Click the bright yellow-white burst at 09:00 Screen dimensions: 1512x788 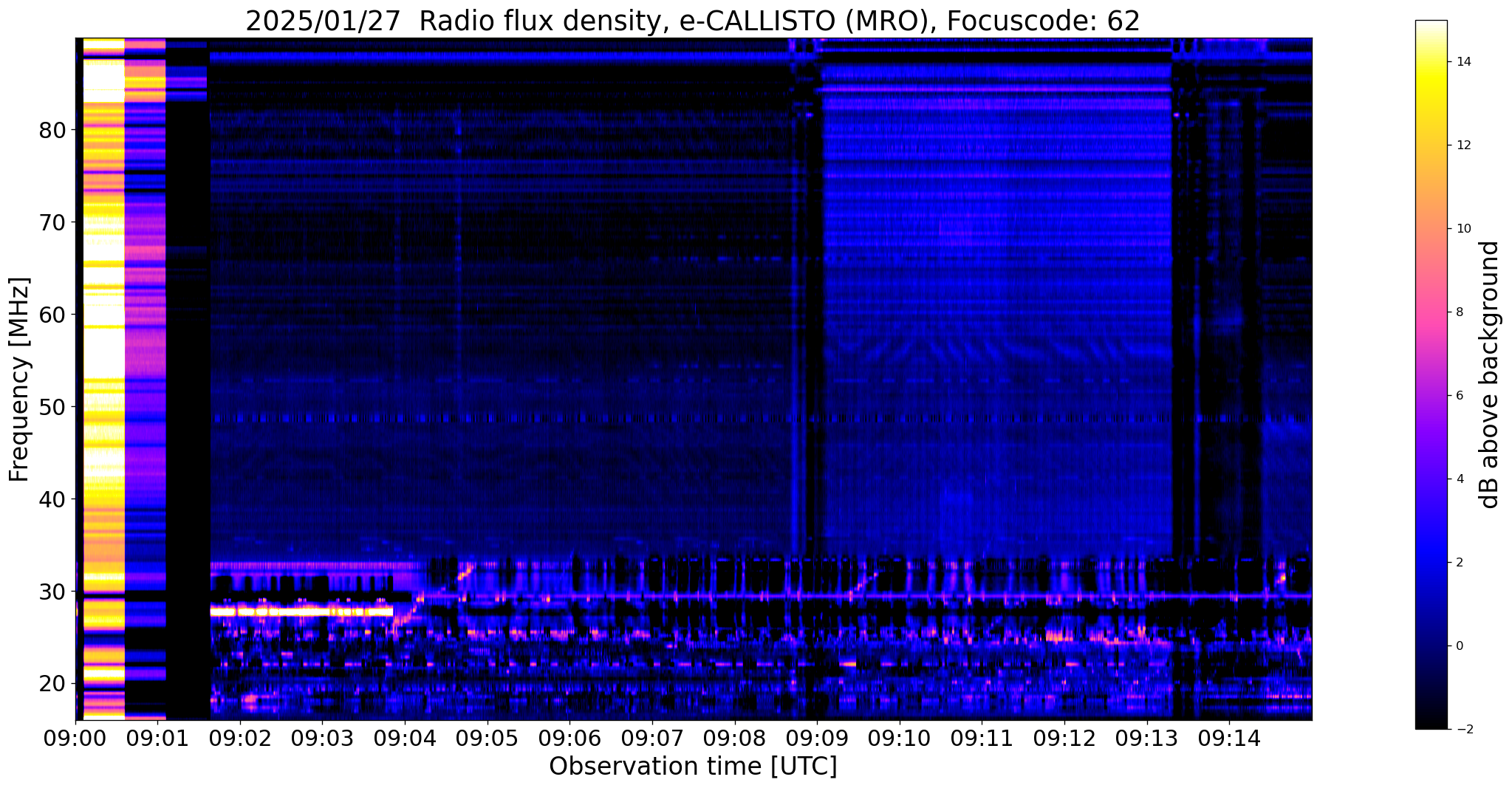(103, 379)
